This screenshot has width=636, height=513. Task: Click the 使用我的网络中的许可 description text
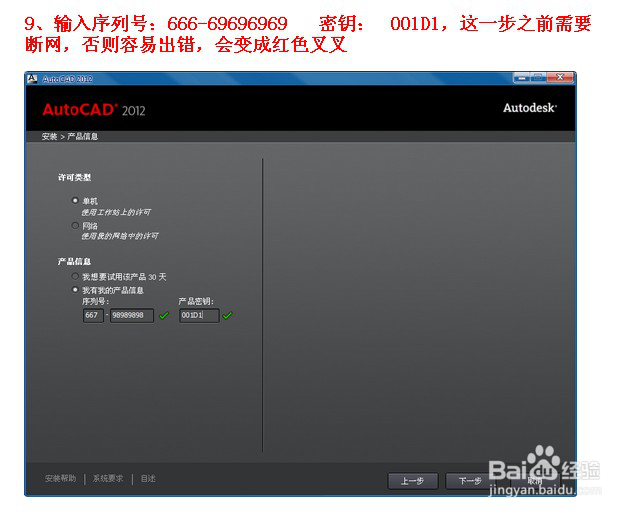[120, 236]
